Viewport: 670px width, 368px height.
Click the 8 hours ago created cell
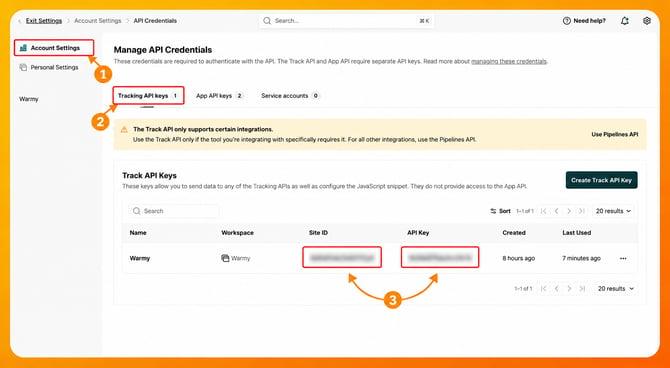pyautogui.click(x=518, y=258)
